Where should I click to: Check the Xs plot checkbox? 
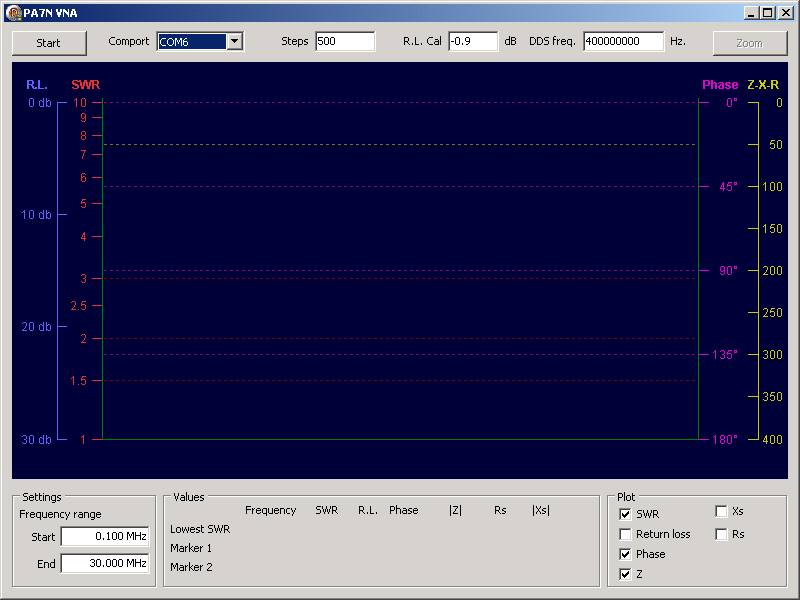pos(721,511)
